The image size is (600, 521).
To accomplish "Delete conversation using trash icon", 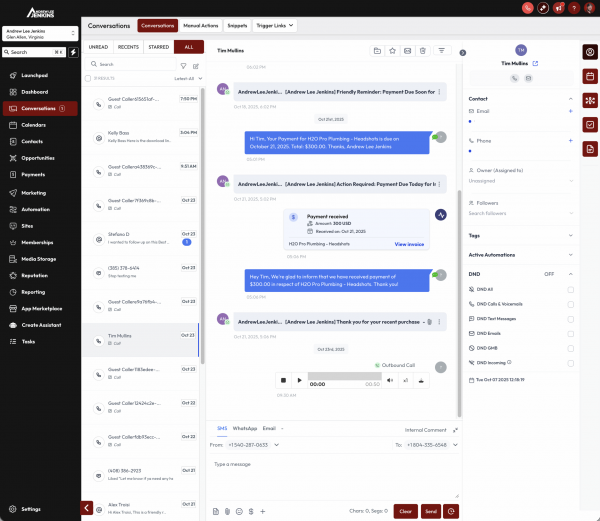I will point(423,50).
